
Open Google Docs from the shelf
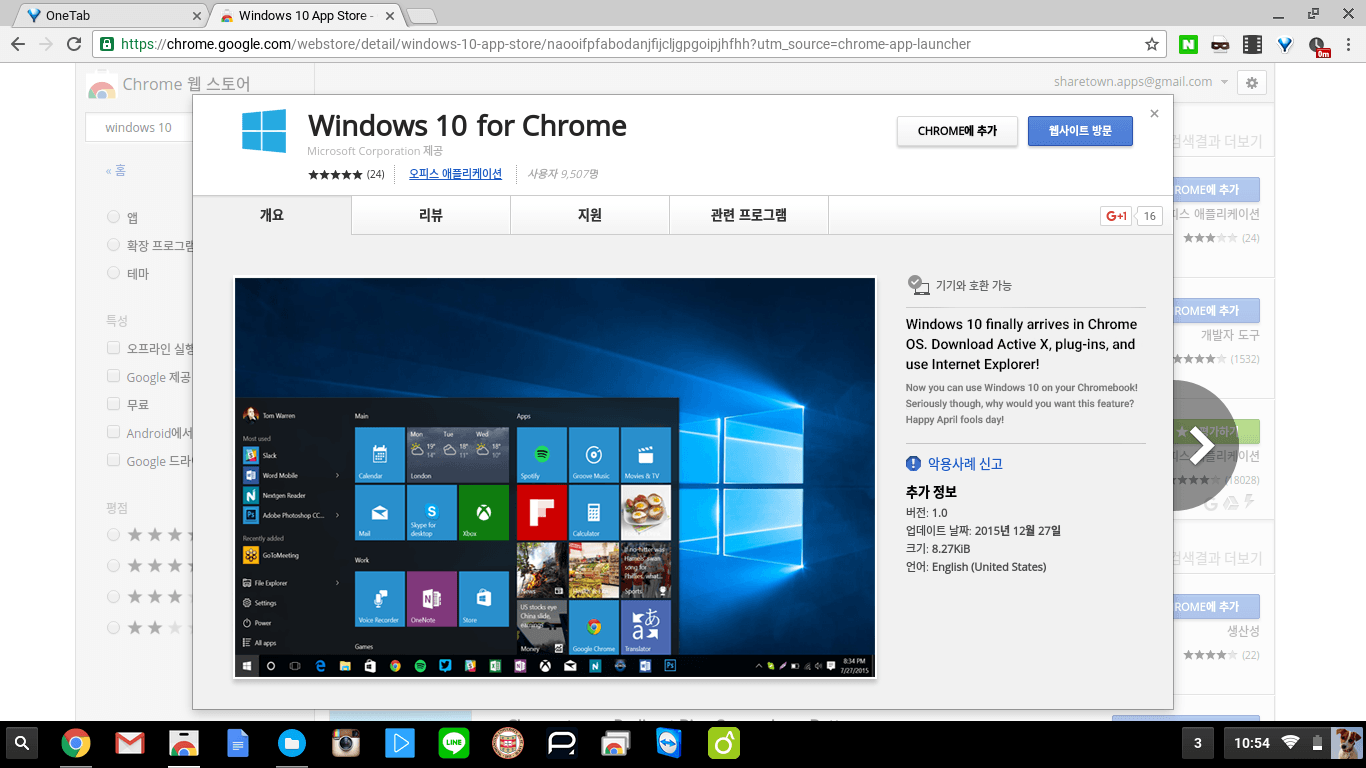click(x=237, y=743)
